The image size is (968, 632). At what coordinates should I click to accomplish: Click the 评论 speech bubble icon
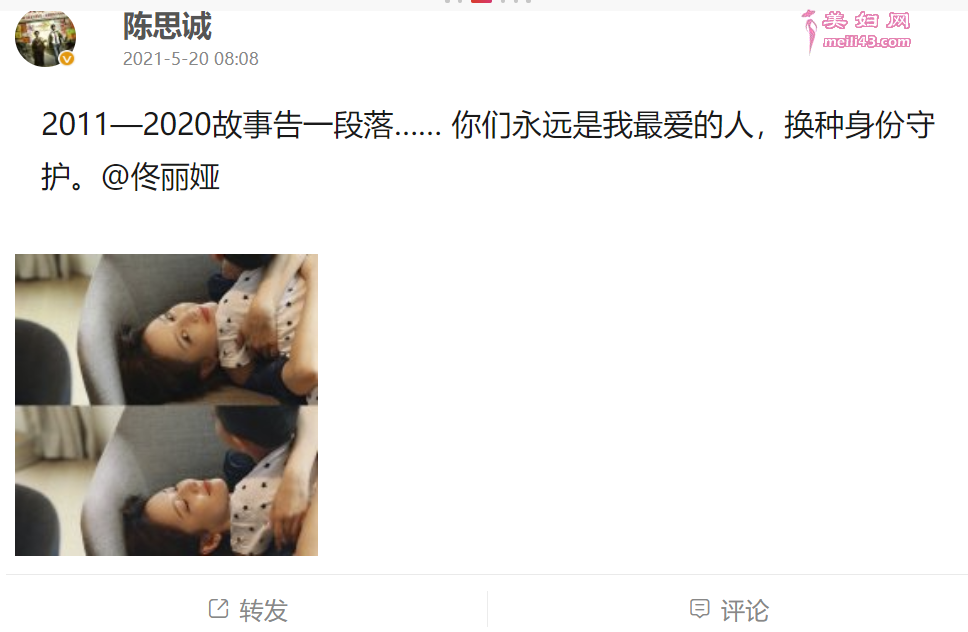[699, 609]
